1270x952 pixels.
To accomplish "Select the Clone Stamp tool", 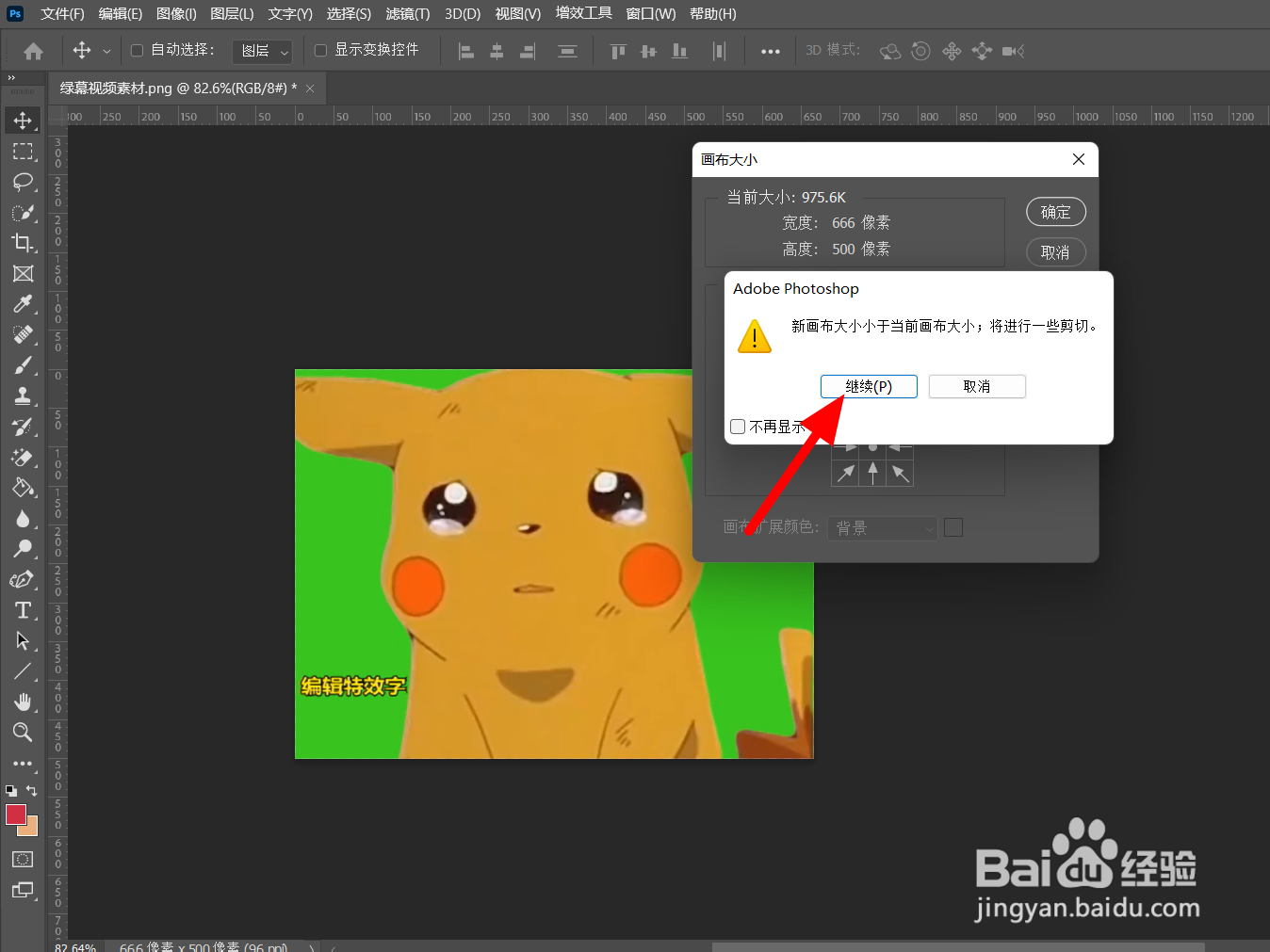I will click(23, 396).
